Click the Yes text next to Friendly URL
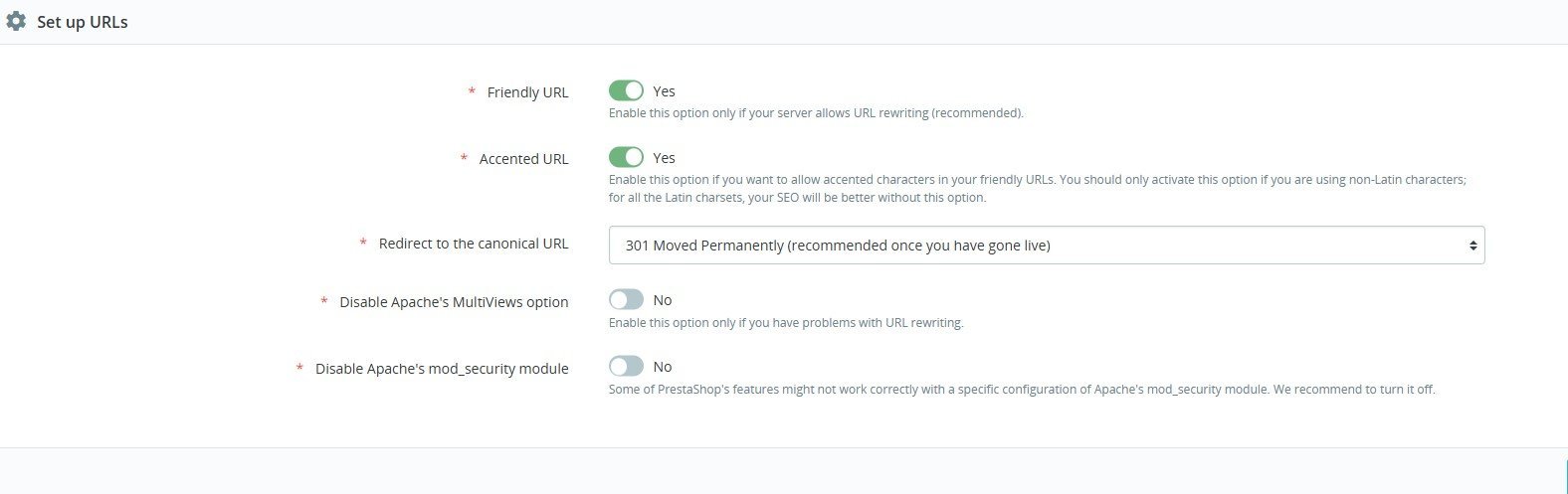The width and height of the screenshot is (1568, 494). point(664,91)
